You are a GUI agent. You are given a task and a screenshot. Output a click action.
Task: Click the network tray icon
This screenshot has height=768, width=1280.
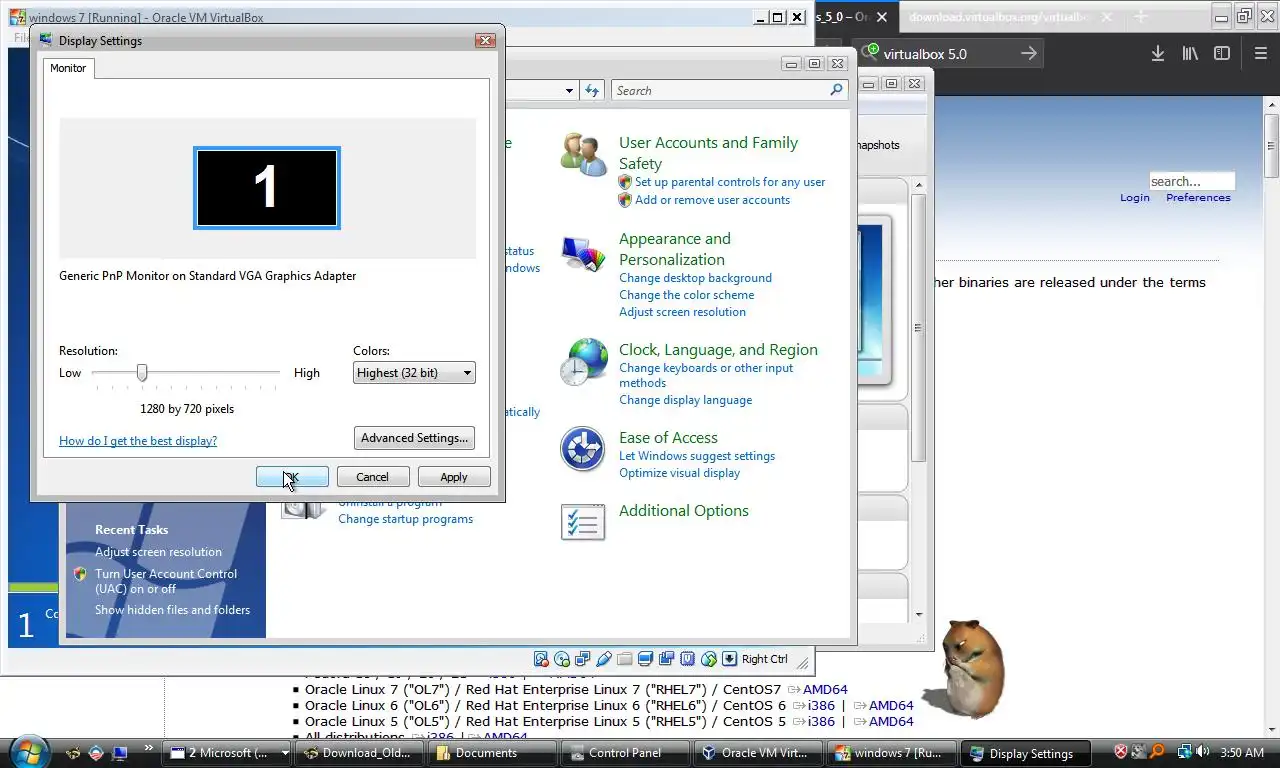[x=1184, y=752]
